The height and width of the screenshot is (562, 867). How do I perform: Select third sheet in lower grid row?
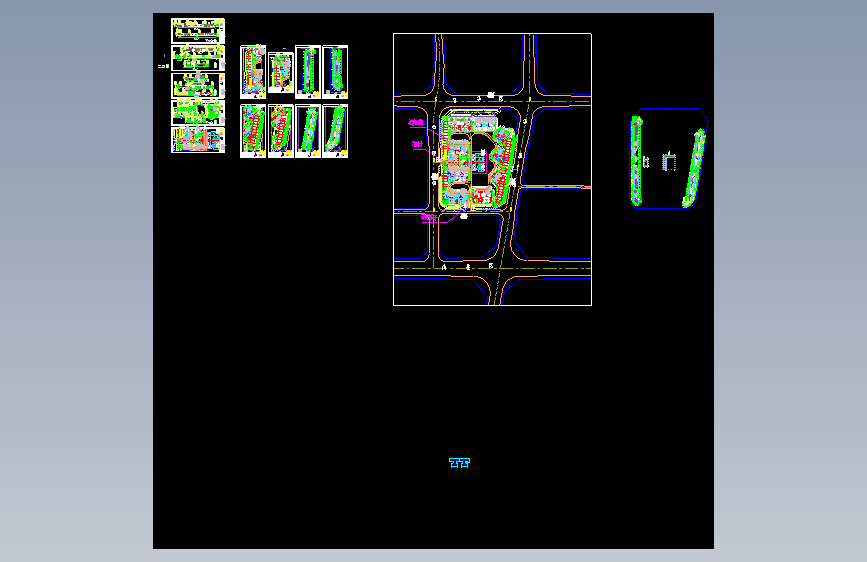[x=308, y=131]
